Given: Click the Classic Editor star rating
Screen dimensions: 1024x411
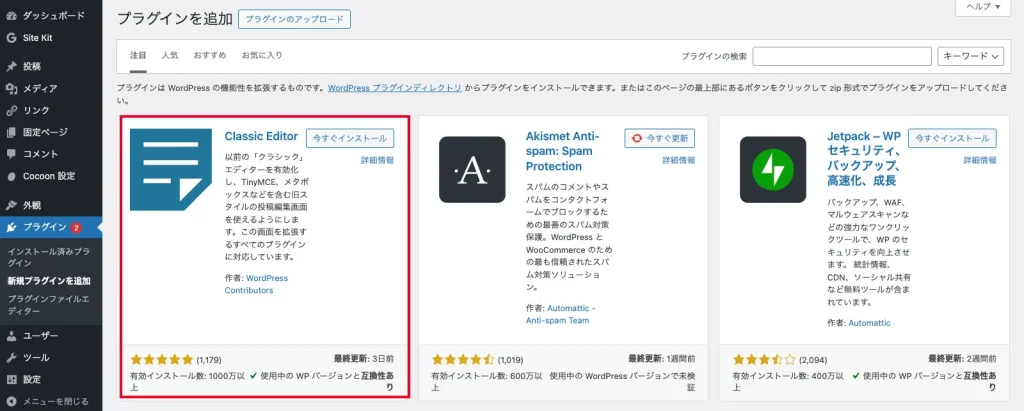Looking at the screenshot, I should (162, 359).
